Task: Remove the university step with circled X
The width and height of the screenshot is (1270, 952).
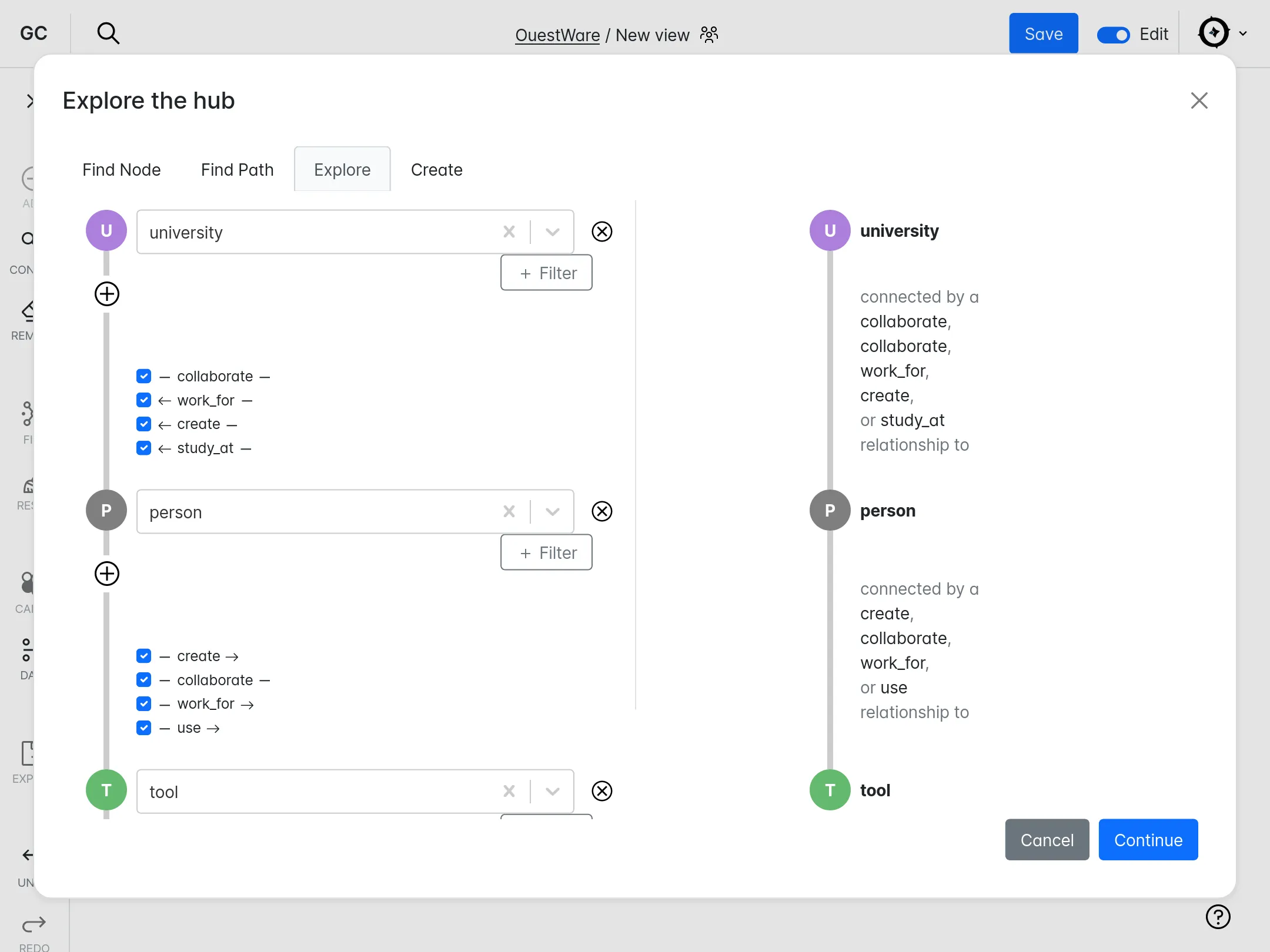Action: [601, 232]
